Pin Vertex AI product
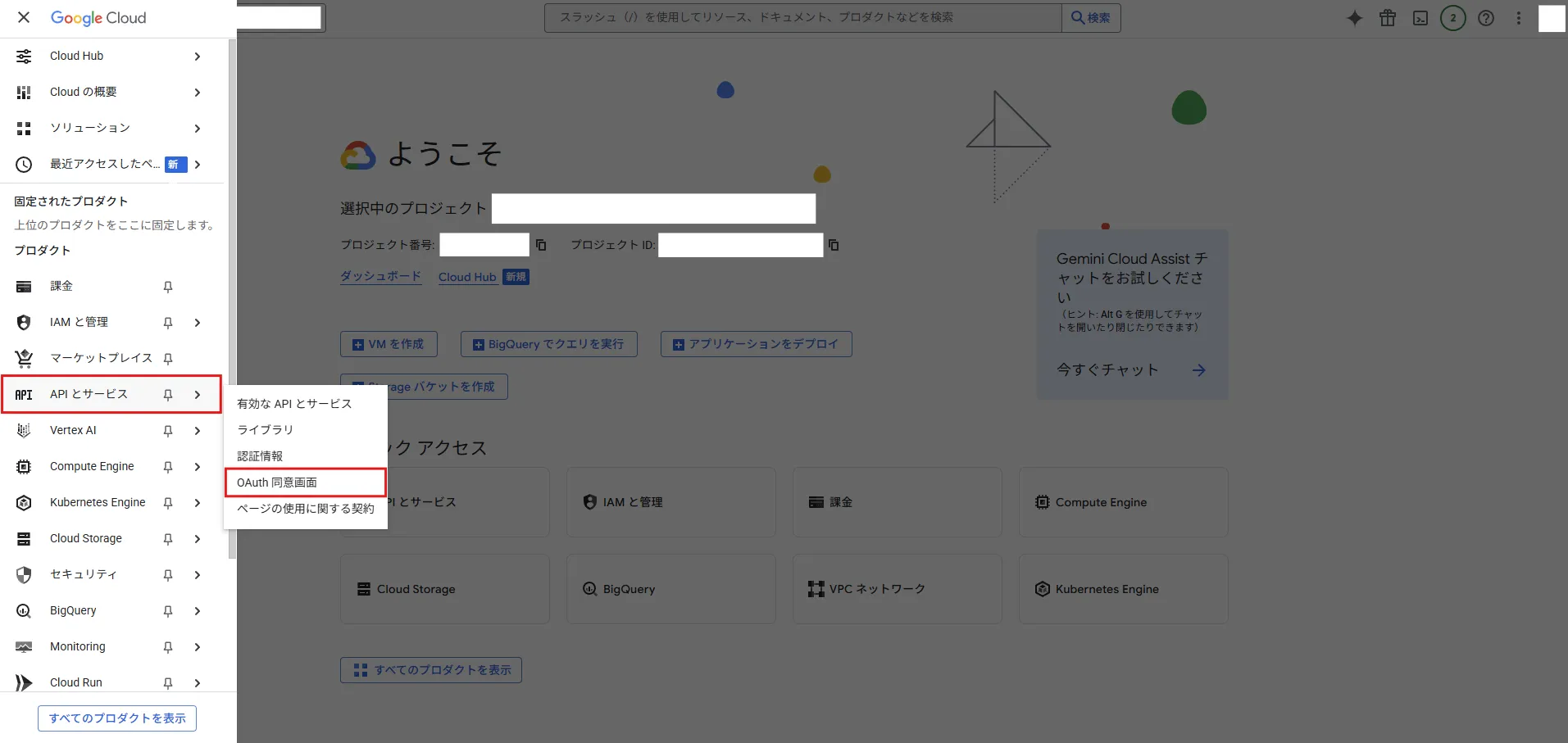The image size is (1568, 743). pyautogui.click(x=168, y=431)
